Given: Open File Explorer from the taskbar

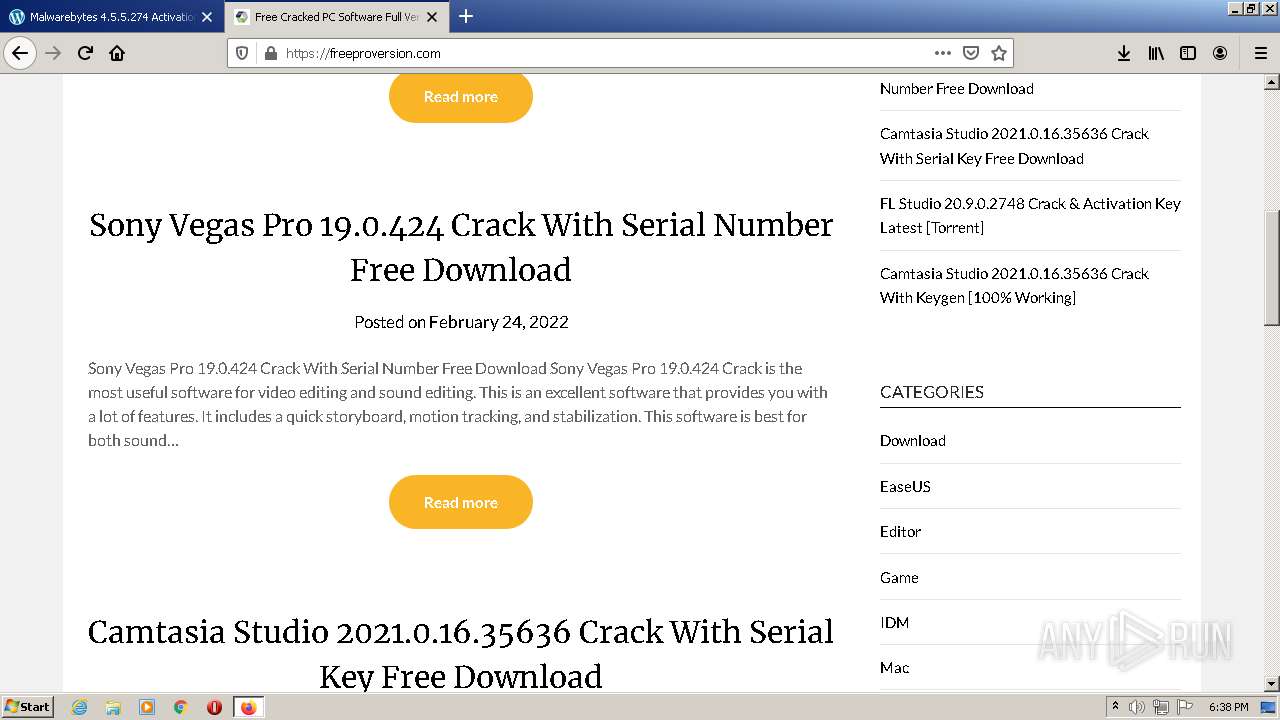Looking at the screenshot, I should [113, 707].
